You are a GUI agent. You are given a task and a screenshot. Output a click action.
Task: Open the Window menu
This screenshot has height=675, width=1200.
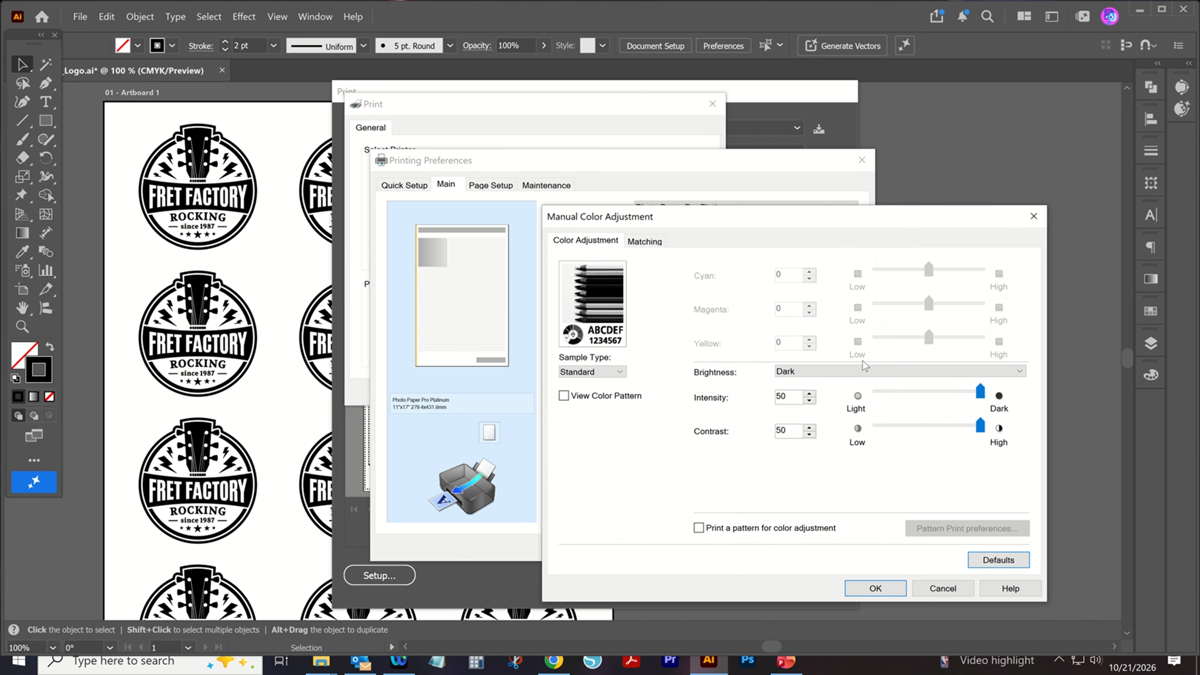coord(315,17)
